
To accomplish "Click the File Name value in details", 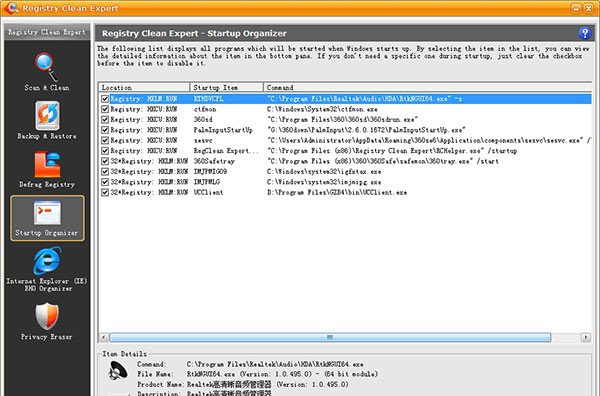I will (282, 374).
